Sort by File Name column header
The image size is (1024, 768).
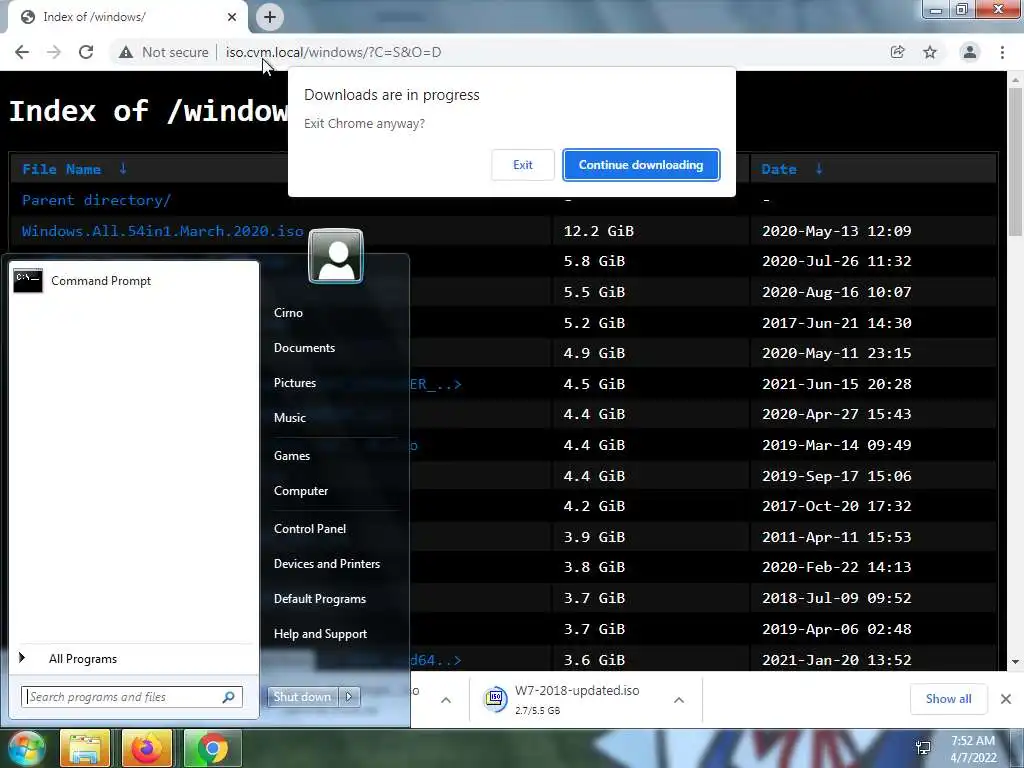[61, 169]
